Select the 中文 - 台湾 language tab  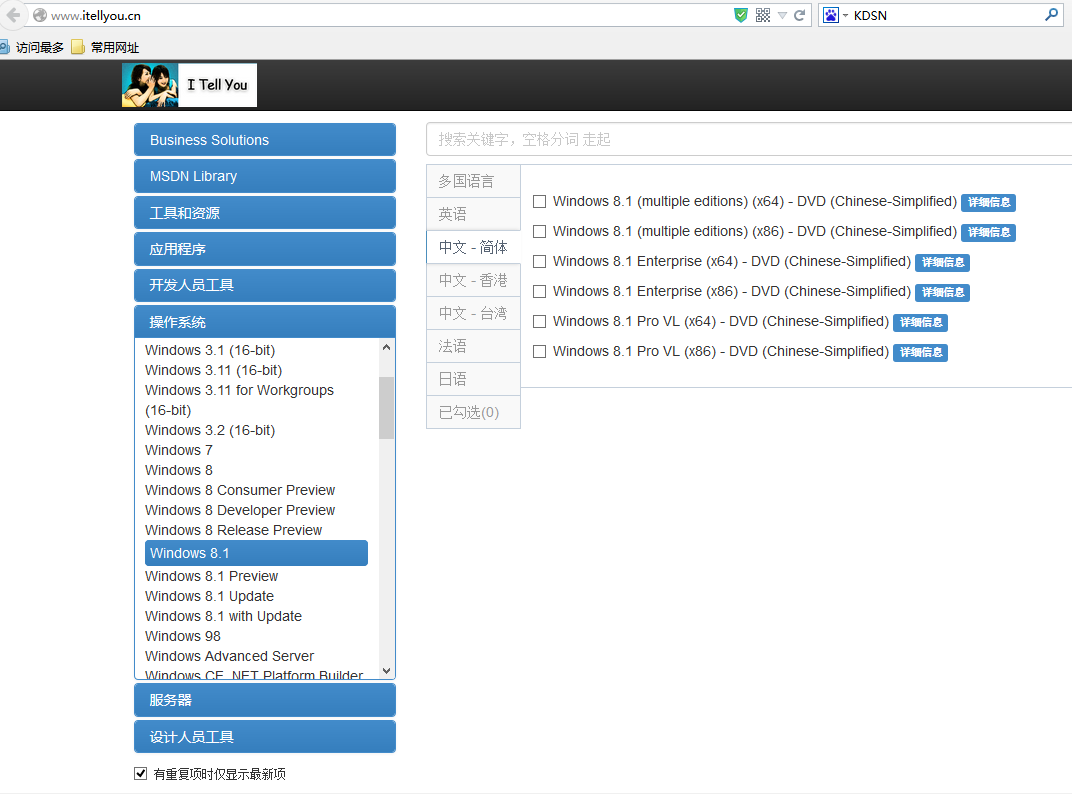[x=473, y=313]
